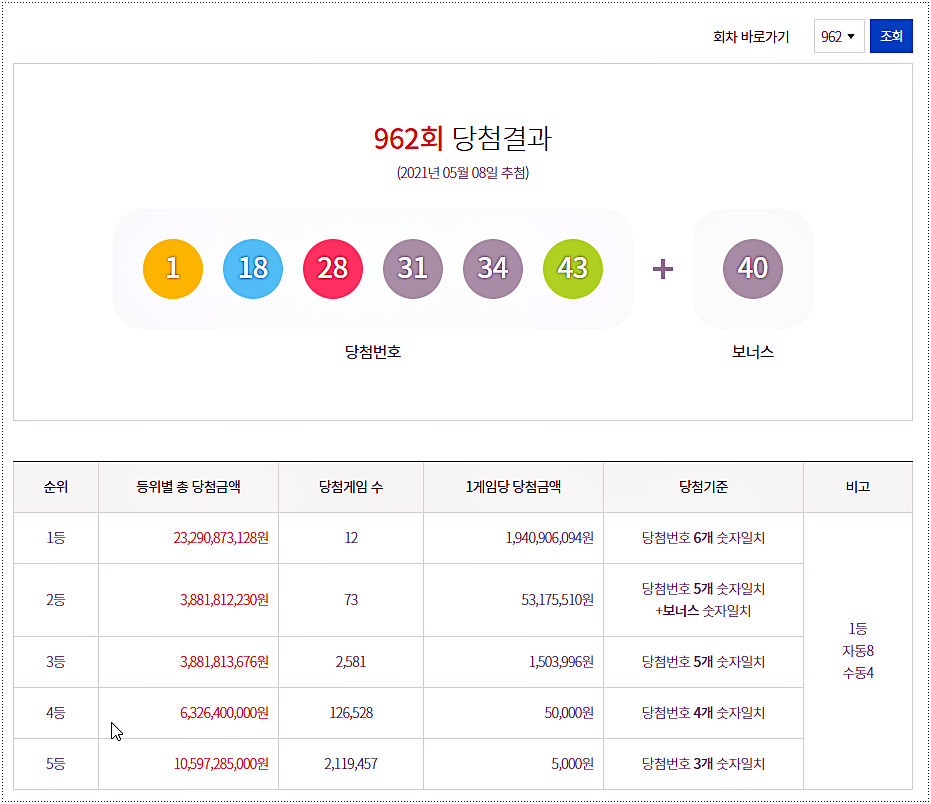The width and height of the screenshot is (931, 804).
Task: Click criteria 당첨번호 4개 숫자일치
Action: pyautogui.click(x=703, y=713)
